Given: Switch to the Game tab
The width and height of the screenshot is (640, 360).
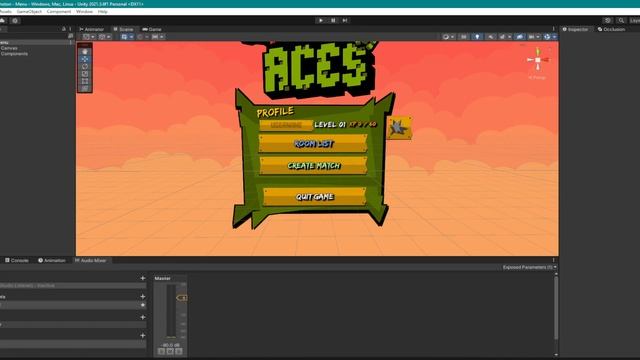Looking at the screenshot, I should [x=152, y=29].
